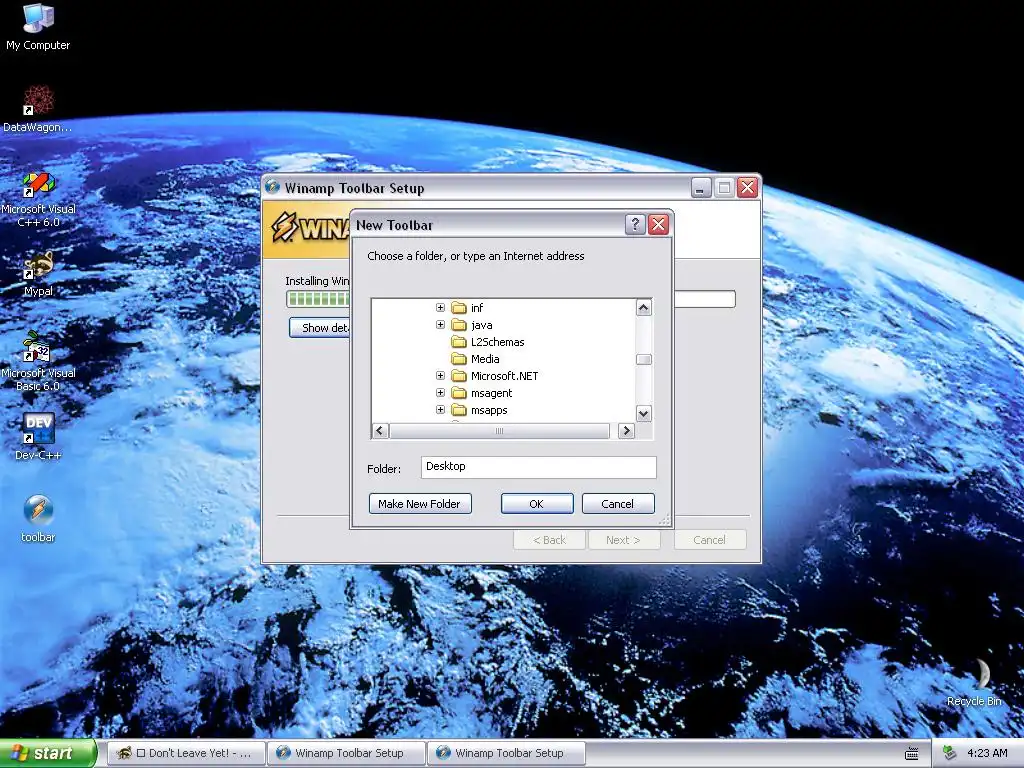Viewport: 1024px width, 768px height.
Task: Expand the msapps folder node
Action: coord(440,409)
